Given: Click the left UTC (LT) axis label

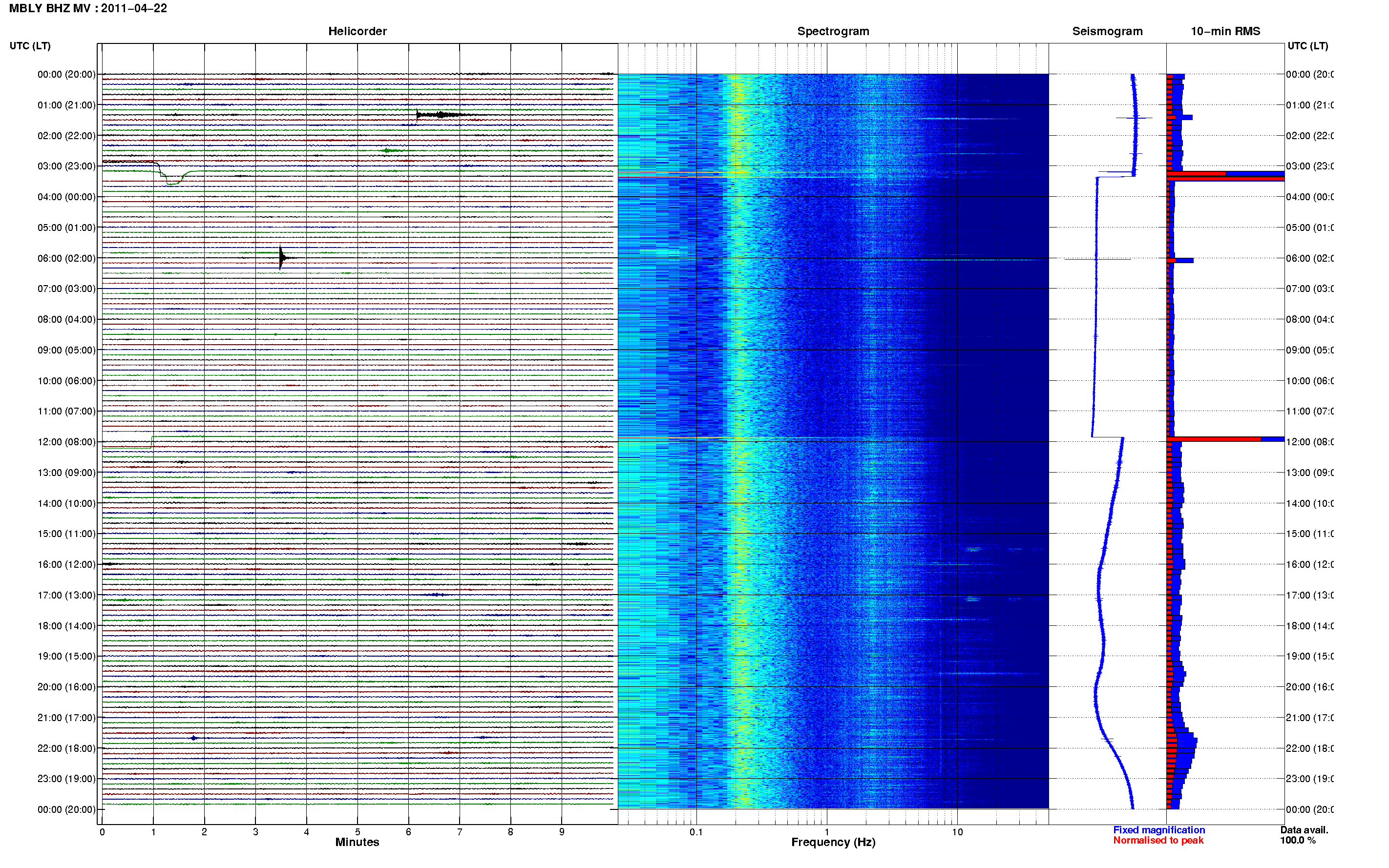Looking at the screenshot, I should click(30, 45).
